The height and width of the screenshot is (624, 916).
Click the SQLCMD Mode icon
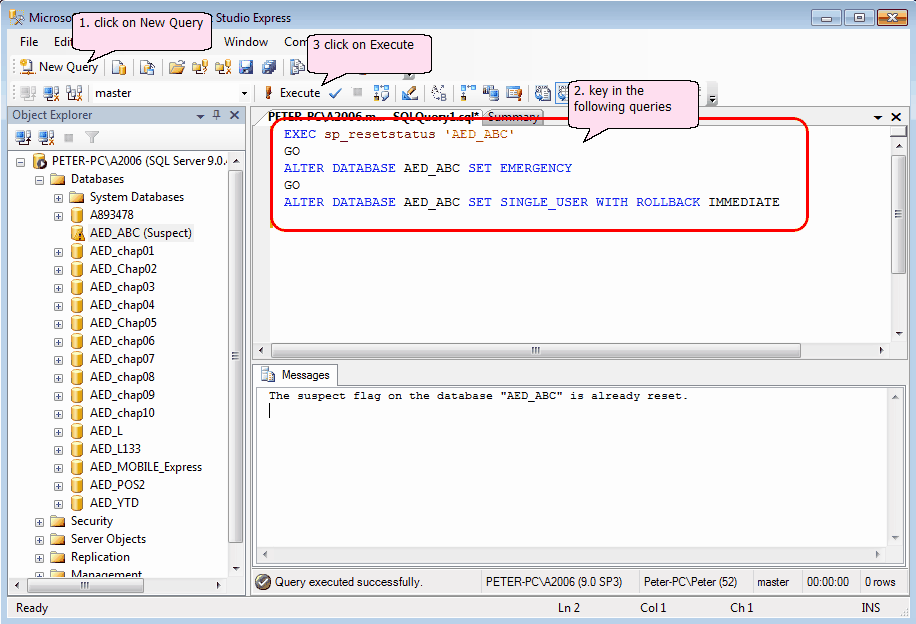(514, 93)
